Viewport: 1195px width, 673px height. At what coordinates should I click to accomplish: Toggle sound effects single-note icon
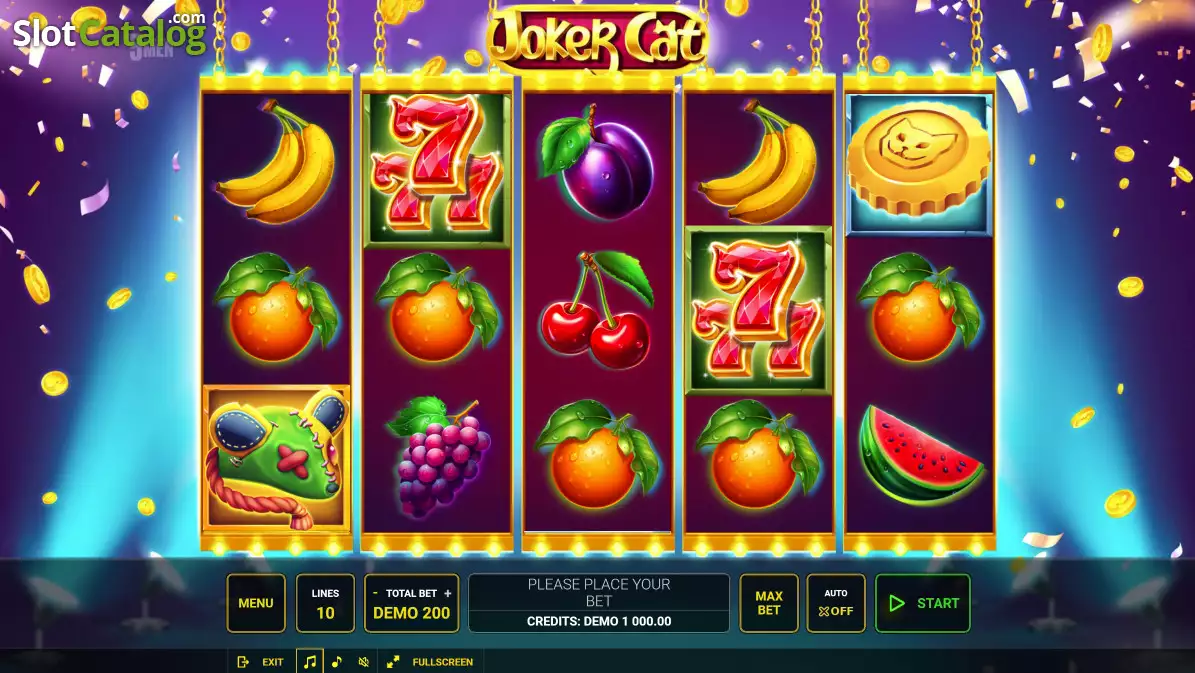click(337, 662)
